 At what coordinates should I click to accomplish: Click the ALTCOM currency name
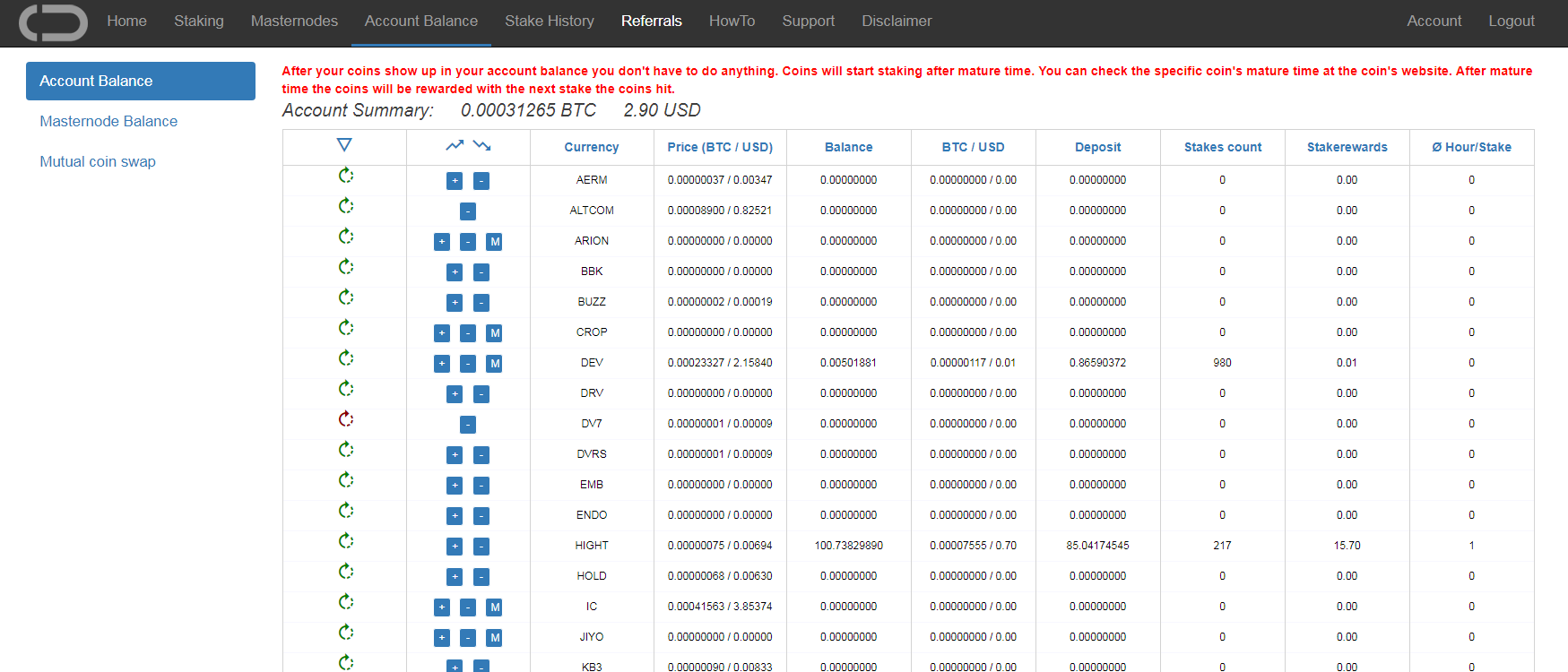pyautogui.click(x=592, y=211)
